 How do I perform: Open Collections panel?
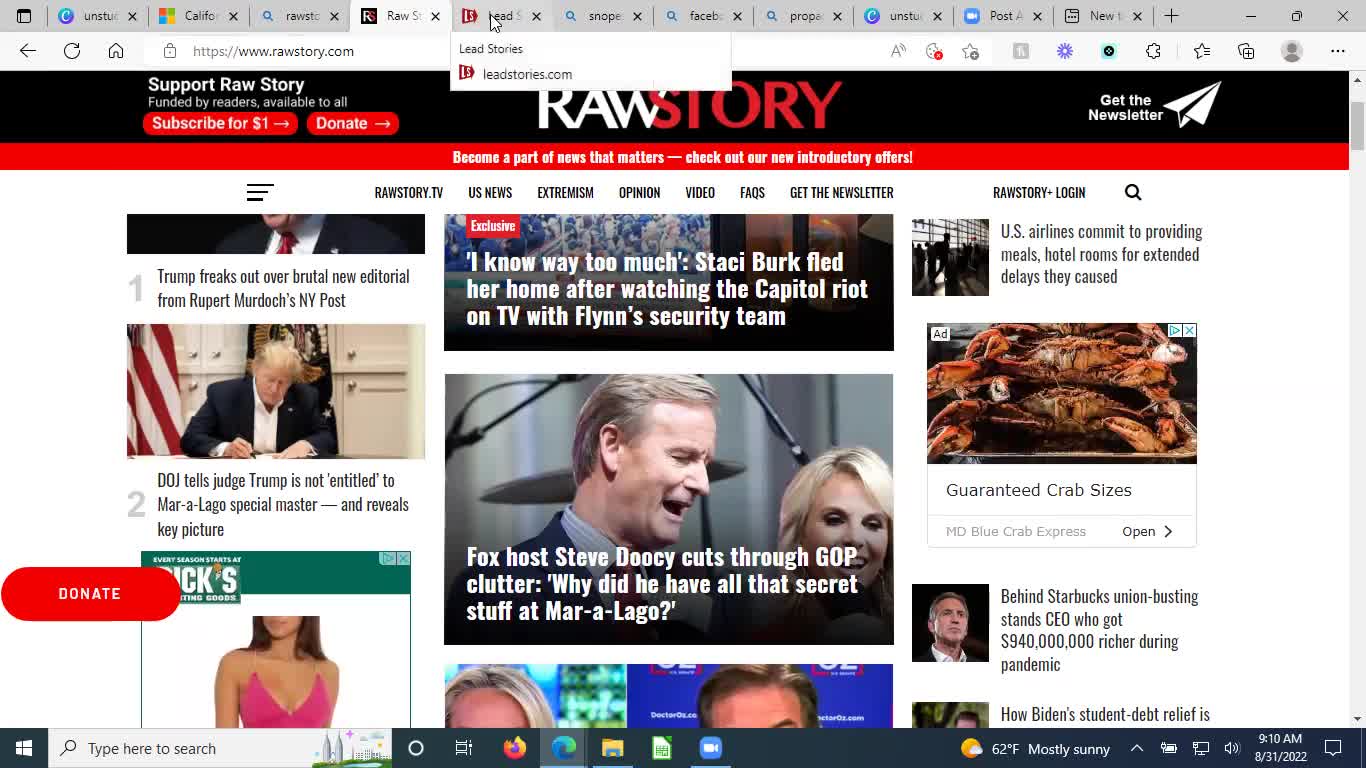(x=1246, y=51)
